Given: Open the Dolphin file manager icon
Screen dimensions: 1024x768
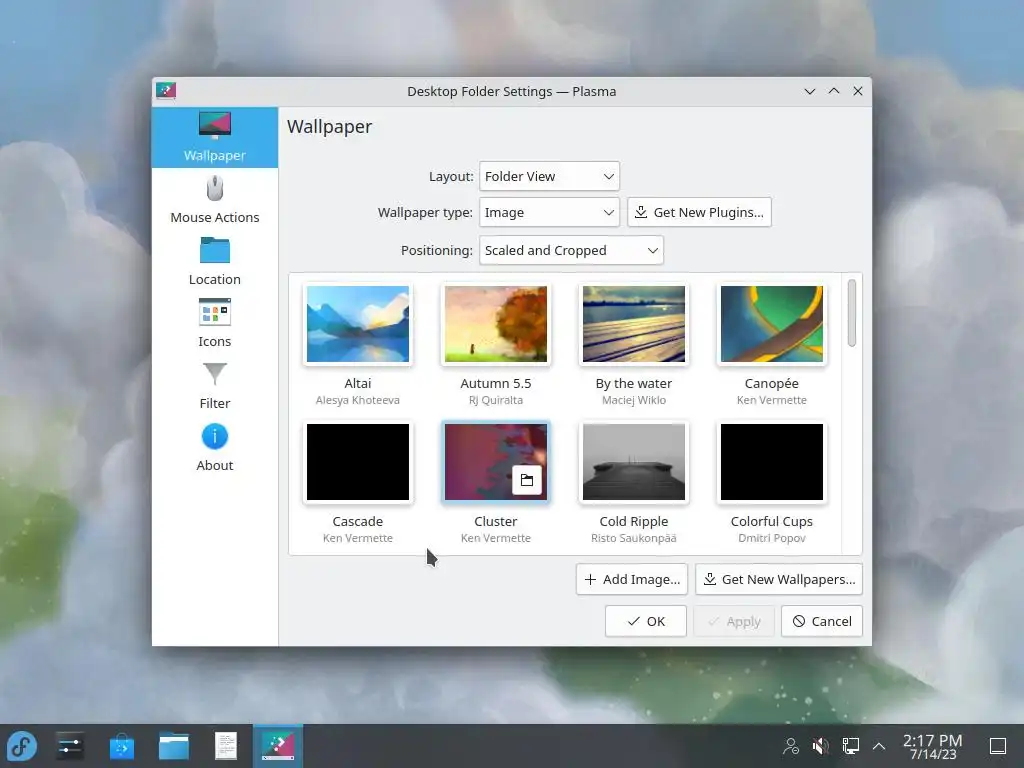Looking at the screenshot, I should point(174,746).
